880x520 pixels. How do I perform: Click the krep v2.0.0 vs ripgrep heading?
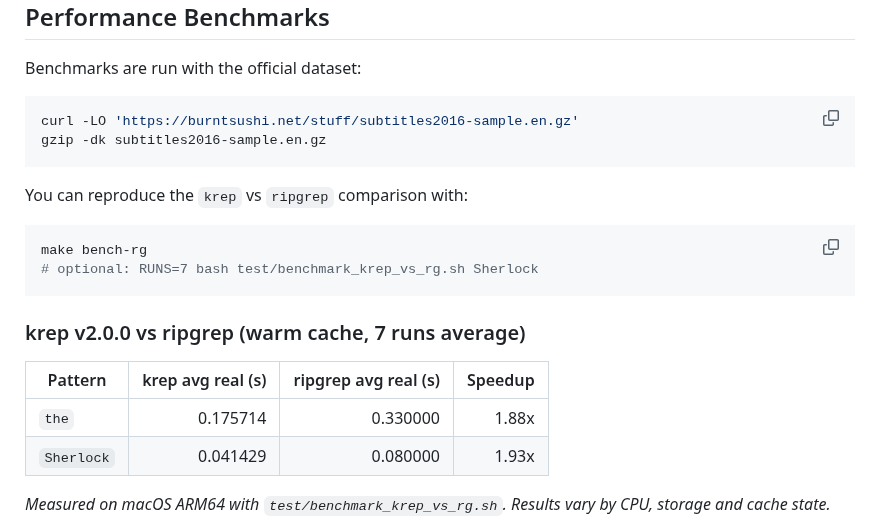point(275,333)
